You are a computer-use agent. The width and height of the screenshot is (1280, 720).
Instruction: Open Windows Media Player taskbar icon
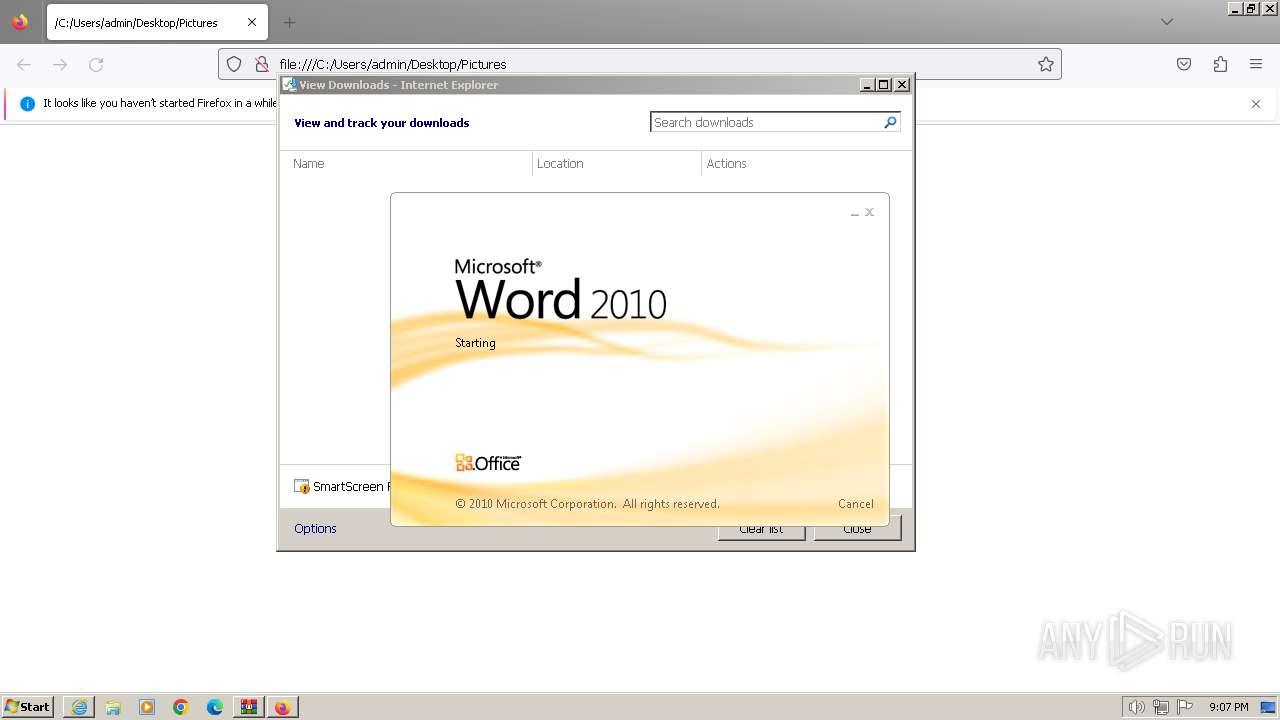pyautogui.click(x=147, y=707)
